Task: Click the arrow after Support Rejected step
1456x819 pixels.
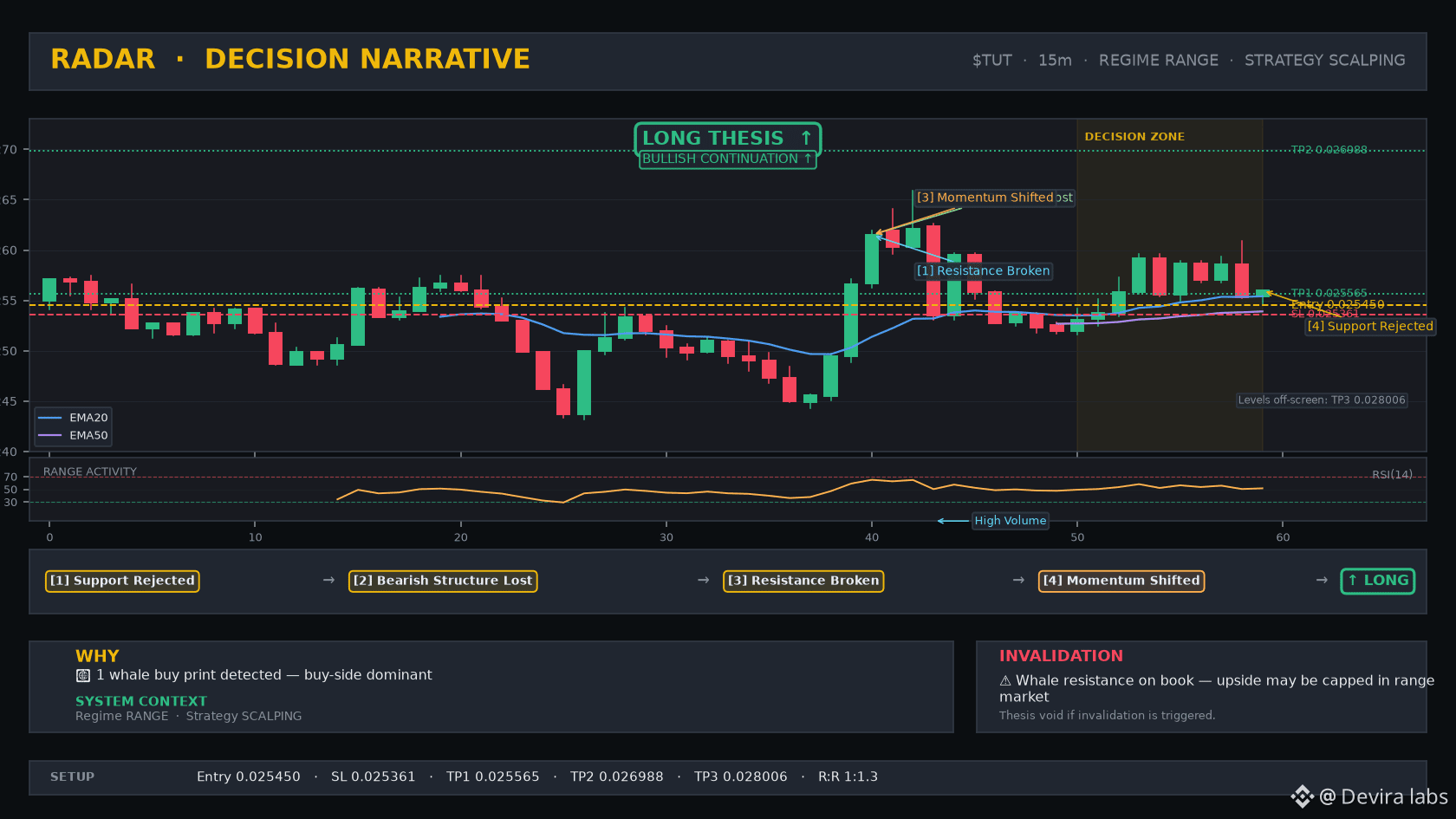Action: 328,580
